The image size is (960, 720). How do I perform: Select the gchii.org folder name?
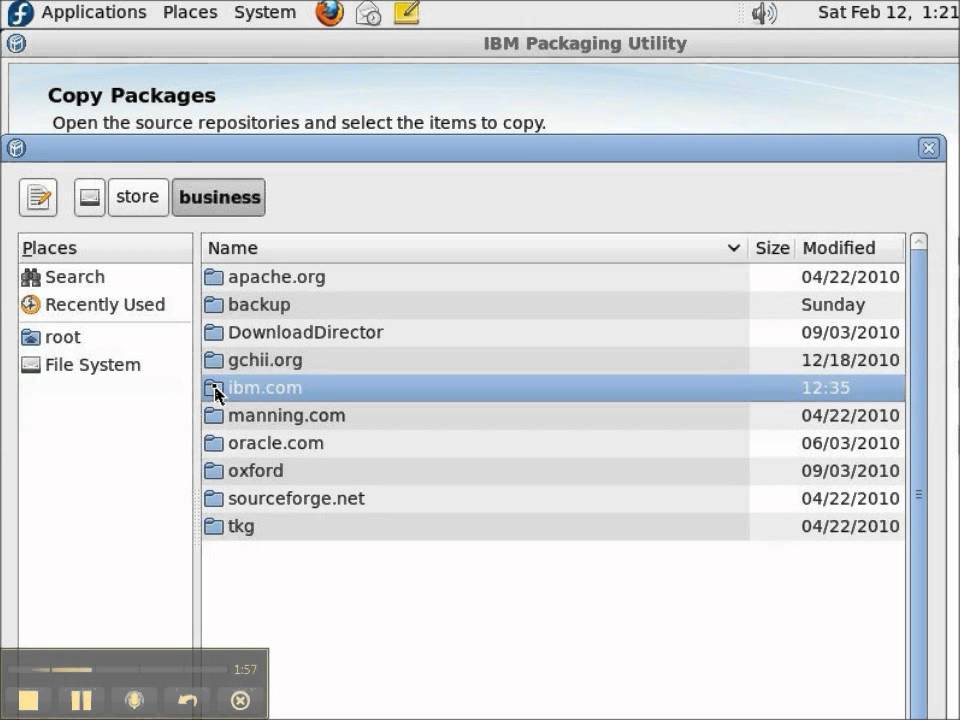(266, 361)
